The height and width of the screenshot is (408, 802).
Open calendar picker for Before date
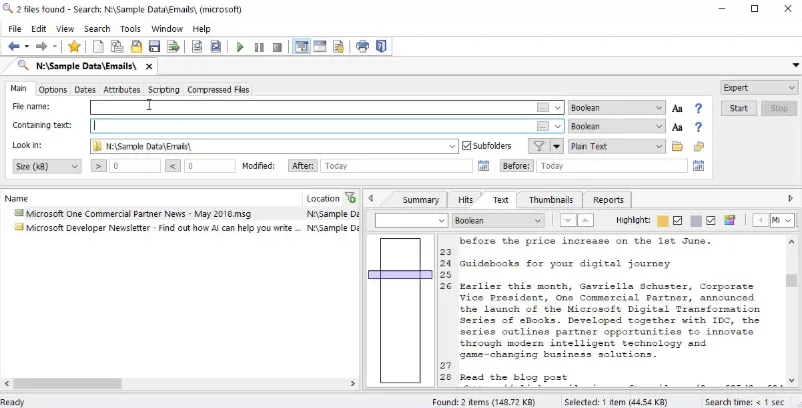[699, 166]
